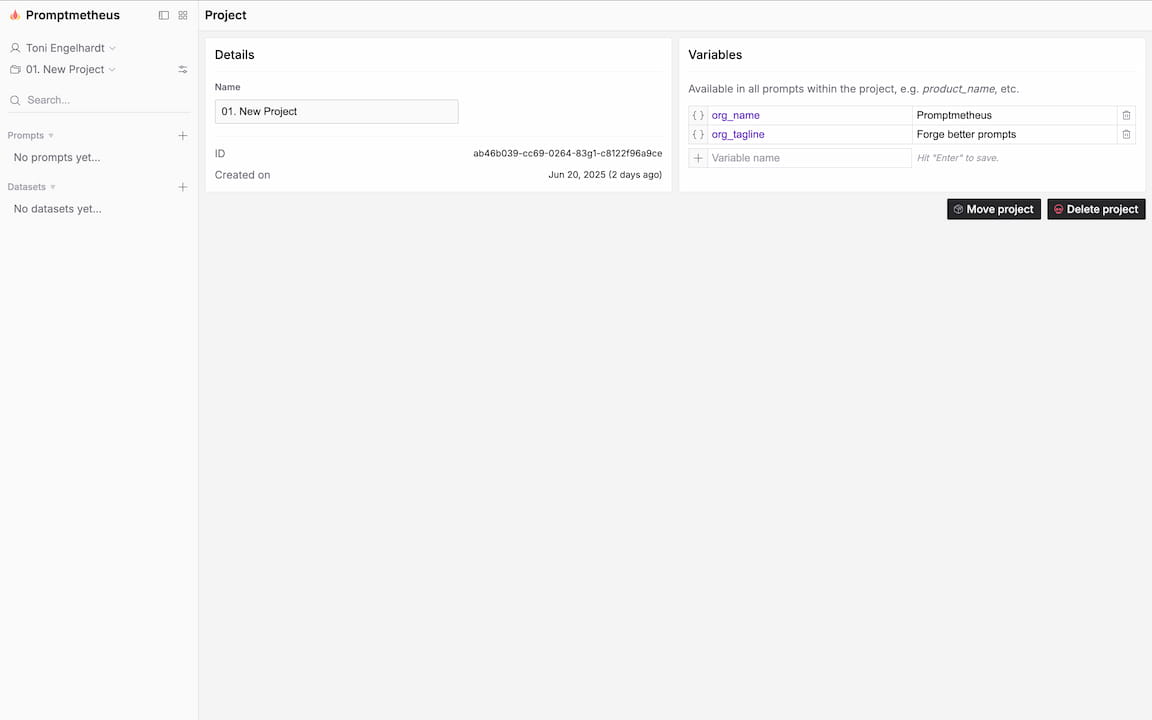Click the project ID value text
This screenshot has width=1152, height=720.
pyautogui.click(x=567, y=154)
